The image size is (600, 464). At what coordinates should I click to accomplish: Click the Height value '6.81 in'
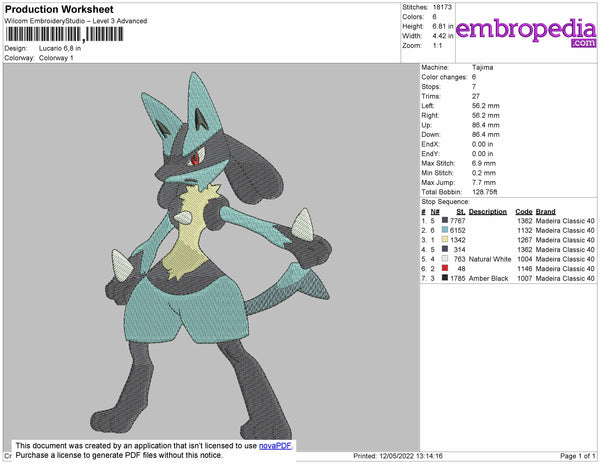(x=443, y=26)
